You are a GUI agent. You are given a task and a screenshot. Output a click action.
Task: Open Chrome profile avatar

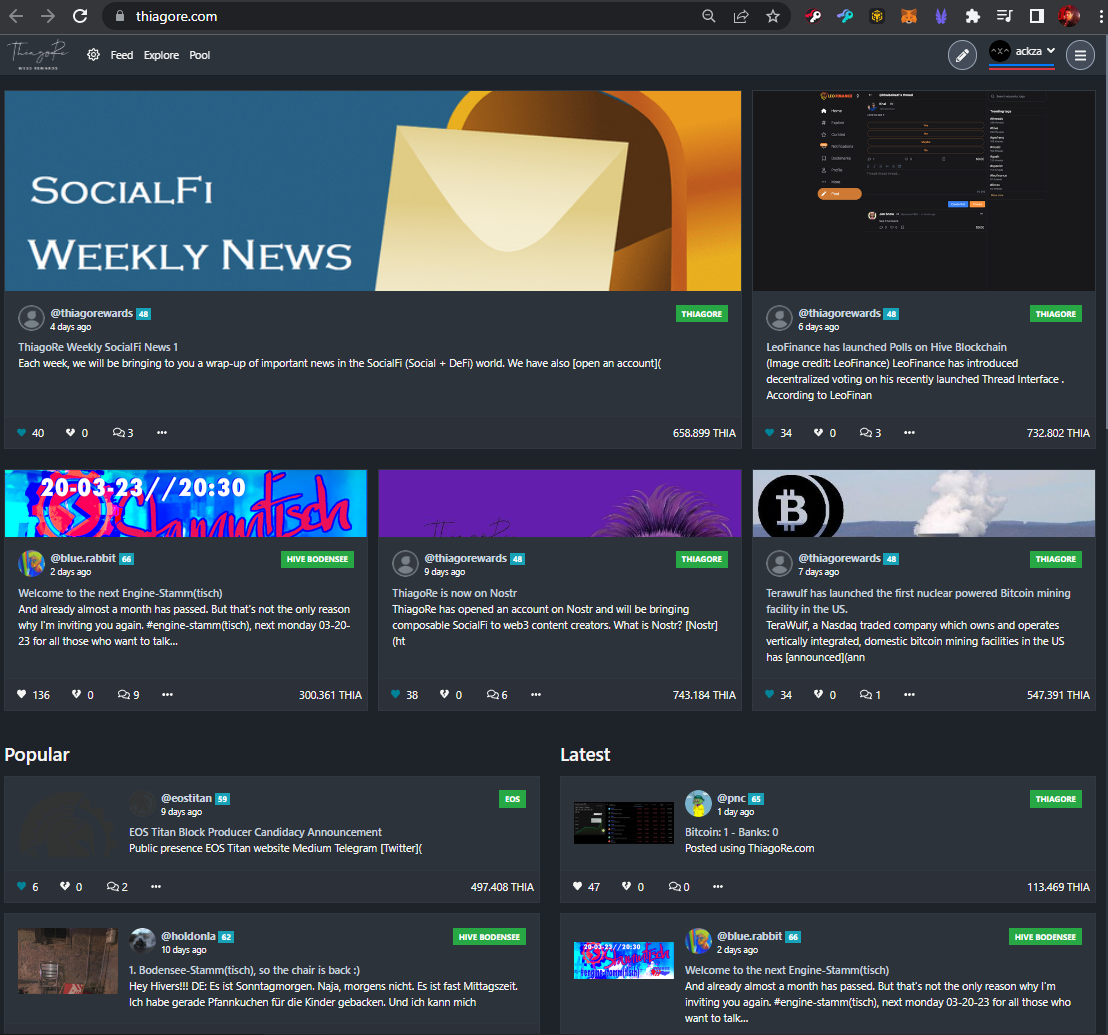coord(1068,16)
